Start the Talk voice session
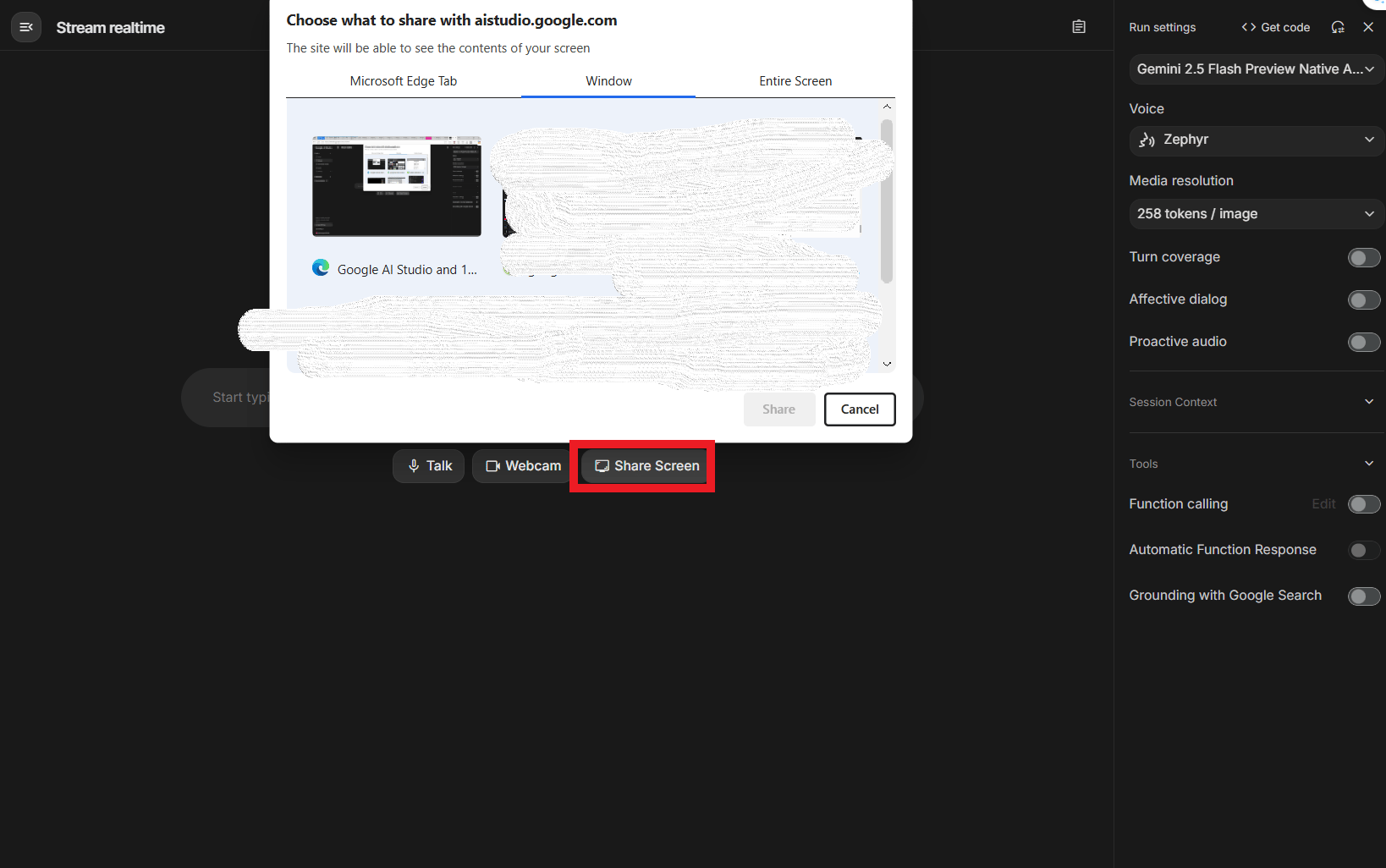Viewport: 1386px width, 868px height. pos(429,466)
